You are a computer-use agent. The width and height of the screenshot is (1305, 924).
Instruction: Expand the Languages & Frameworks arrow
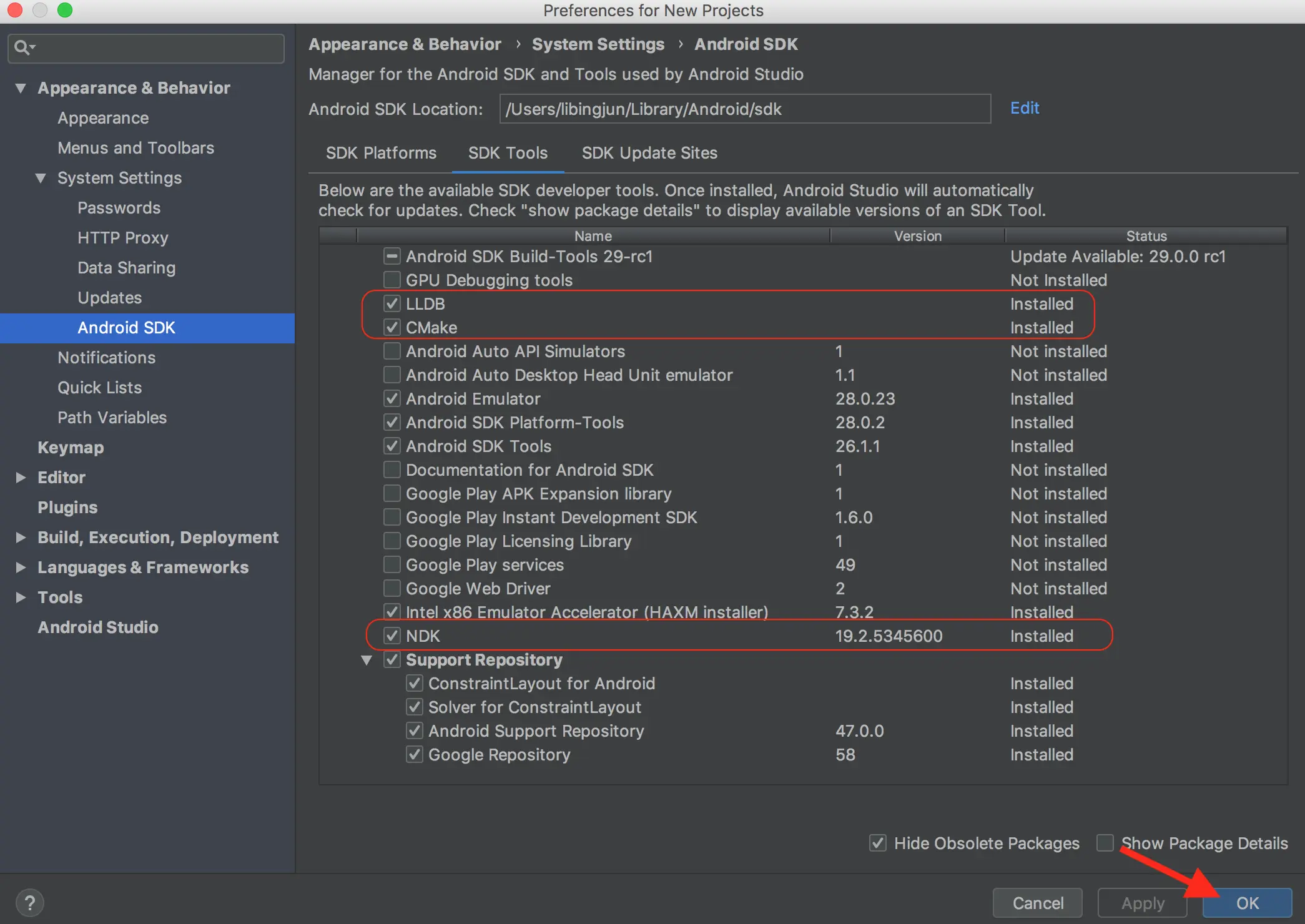[21, 568]
